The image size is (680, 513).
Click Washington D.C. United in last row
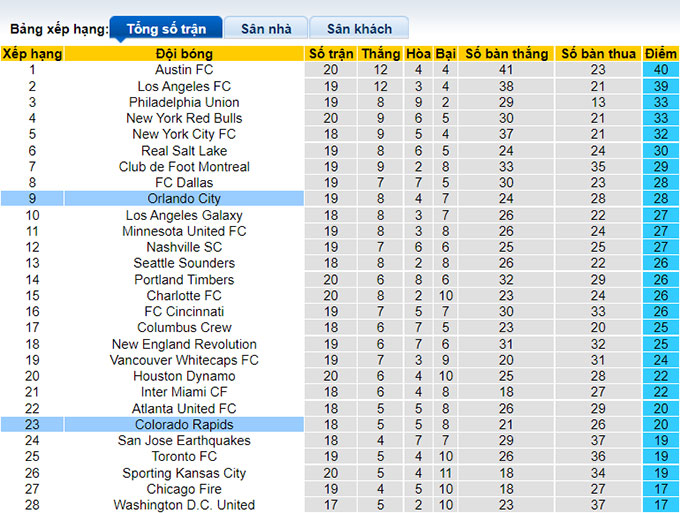184,505
